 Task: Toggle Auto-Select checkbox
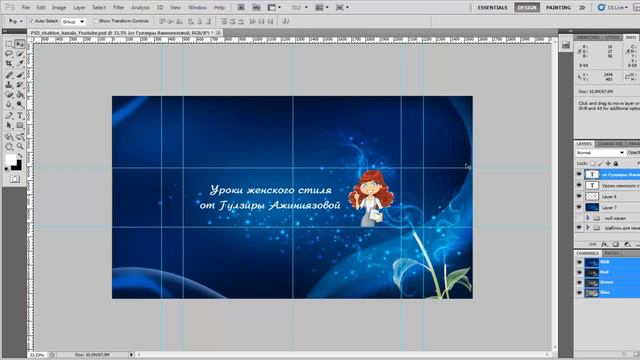31,21
